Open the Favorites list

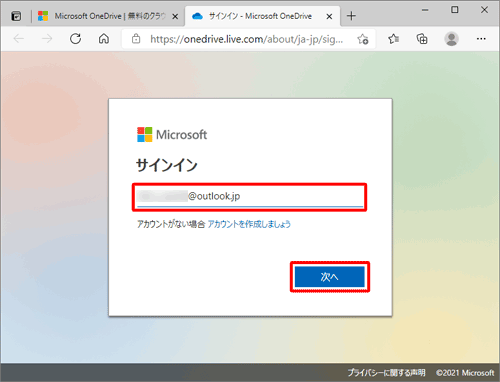point(394,39)
